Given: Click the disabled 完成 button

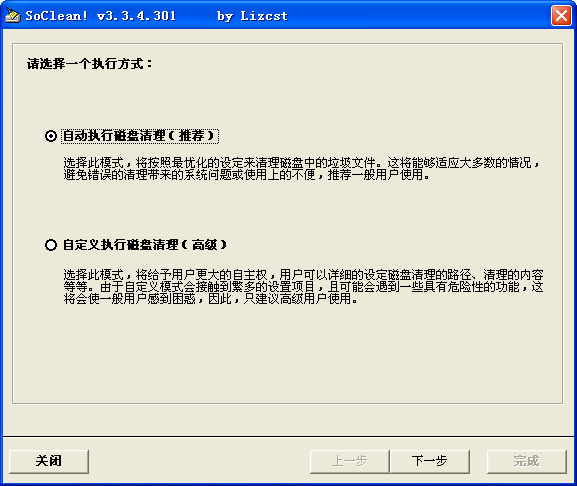Looking at the screenshot, I should click(x=527, y=461).
